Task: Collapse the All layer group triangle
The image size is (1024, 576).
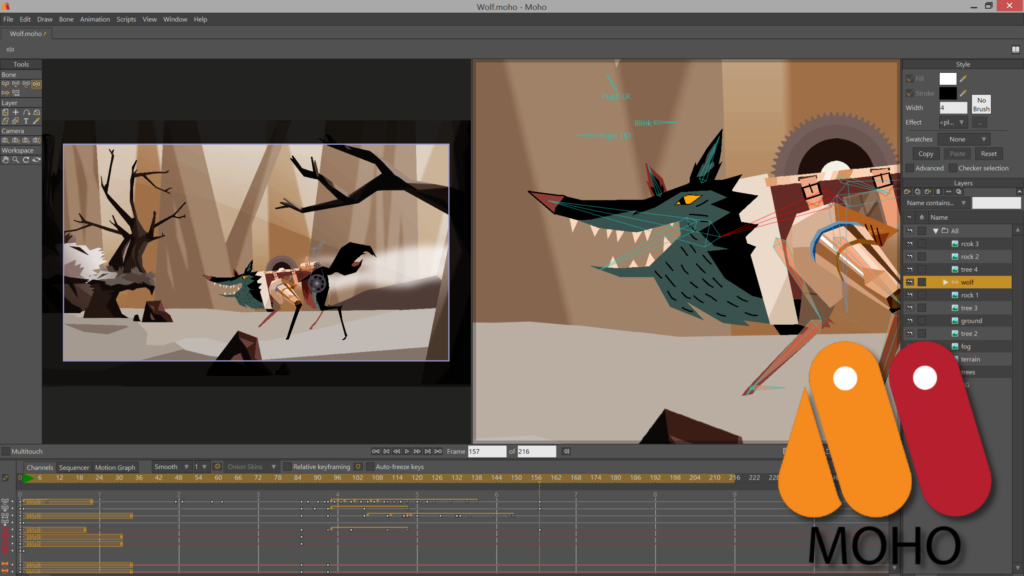Action: pyautogui.click(x=935, y=231)
